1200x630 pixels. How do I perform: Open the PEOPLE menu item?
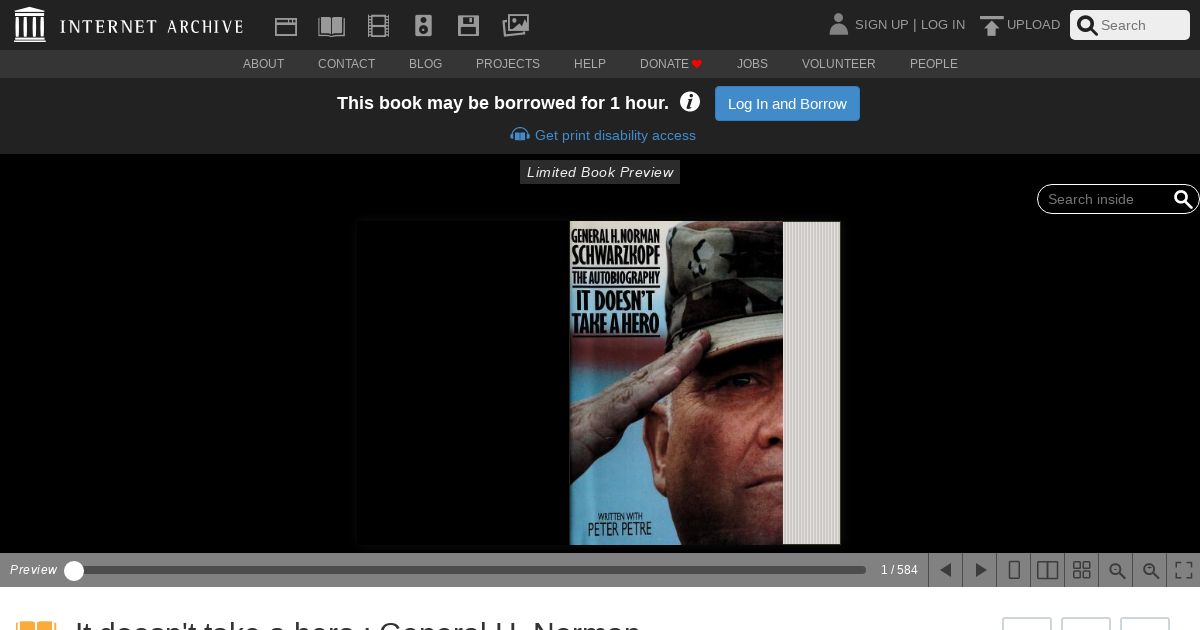tap(934, 64)
